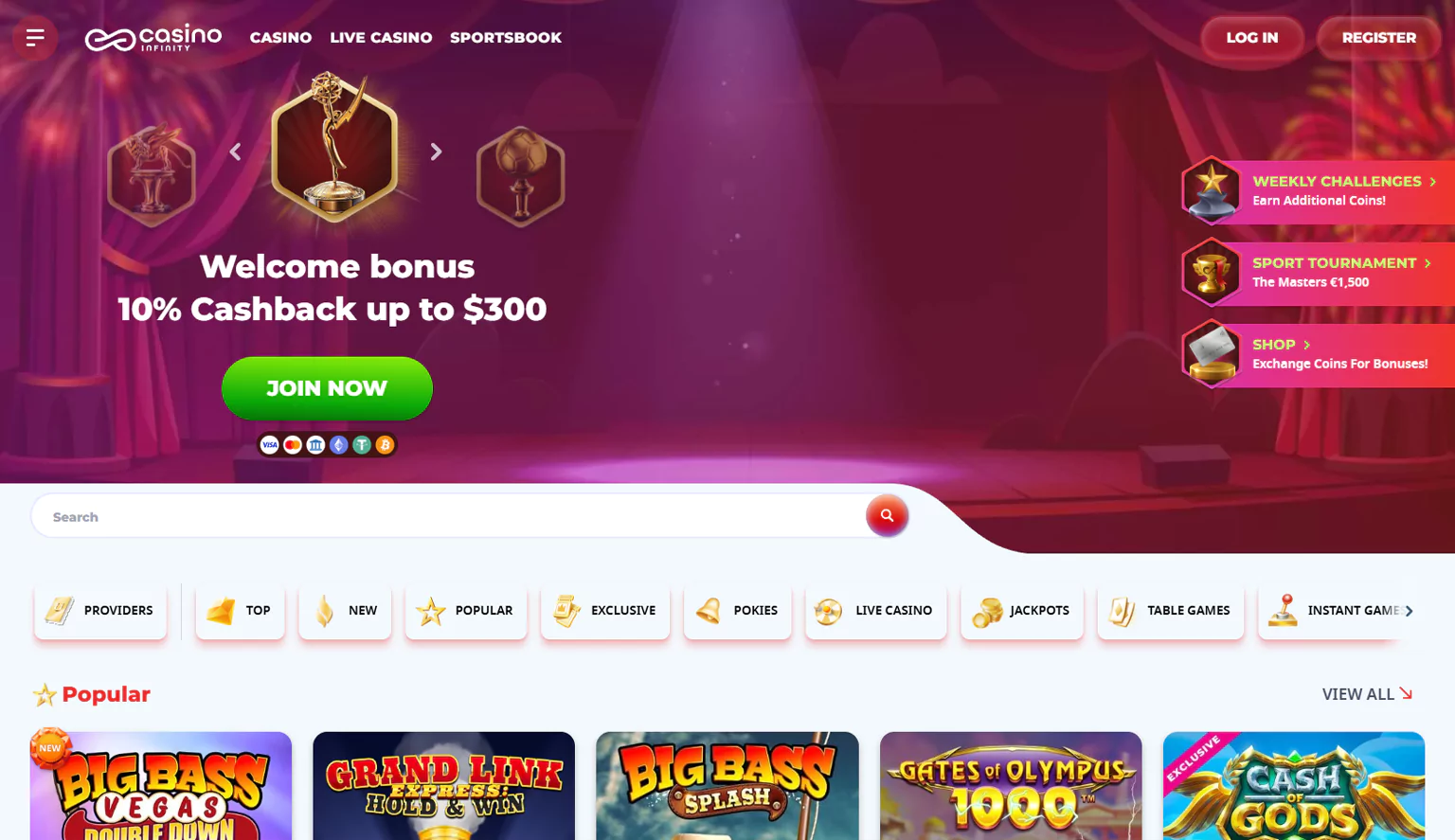Open the Live Casino top menu
Viewport: 1455px width, 840px height.
coord(381,38)
